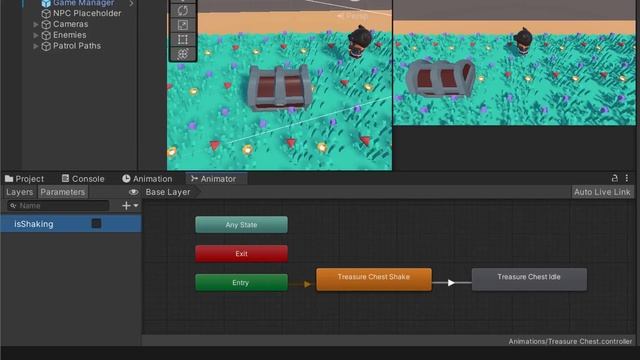This screenshot has width=640, height=360.
Task: Select transition arrow from Shake to Idle
Action: pos(451,282)
